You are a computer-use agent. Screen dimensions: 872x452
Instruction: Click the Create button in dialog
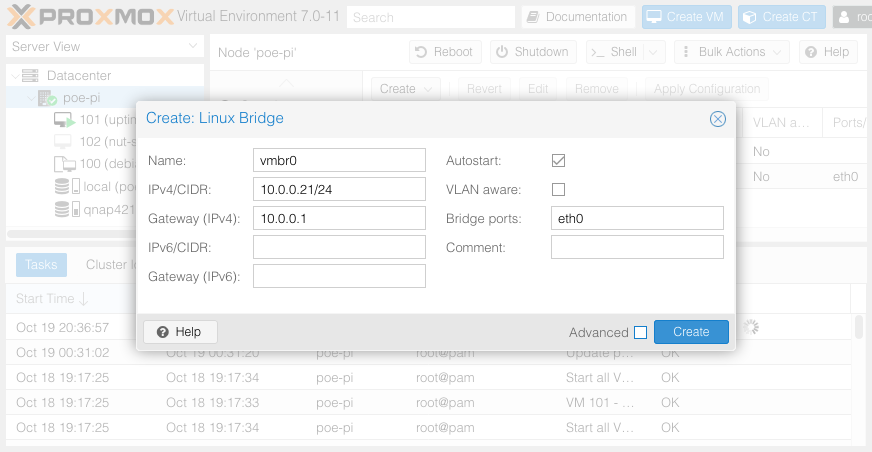[691, 332]
